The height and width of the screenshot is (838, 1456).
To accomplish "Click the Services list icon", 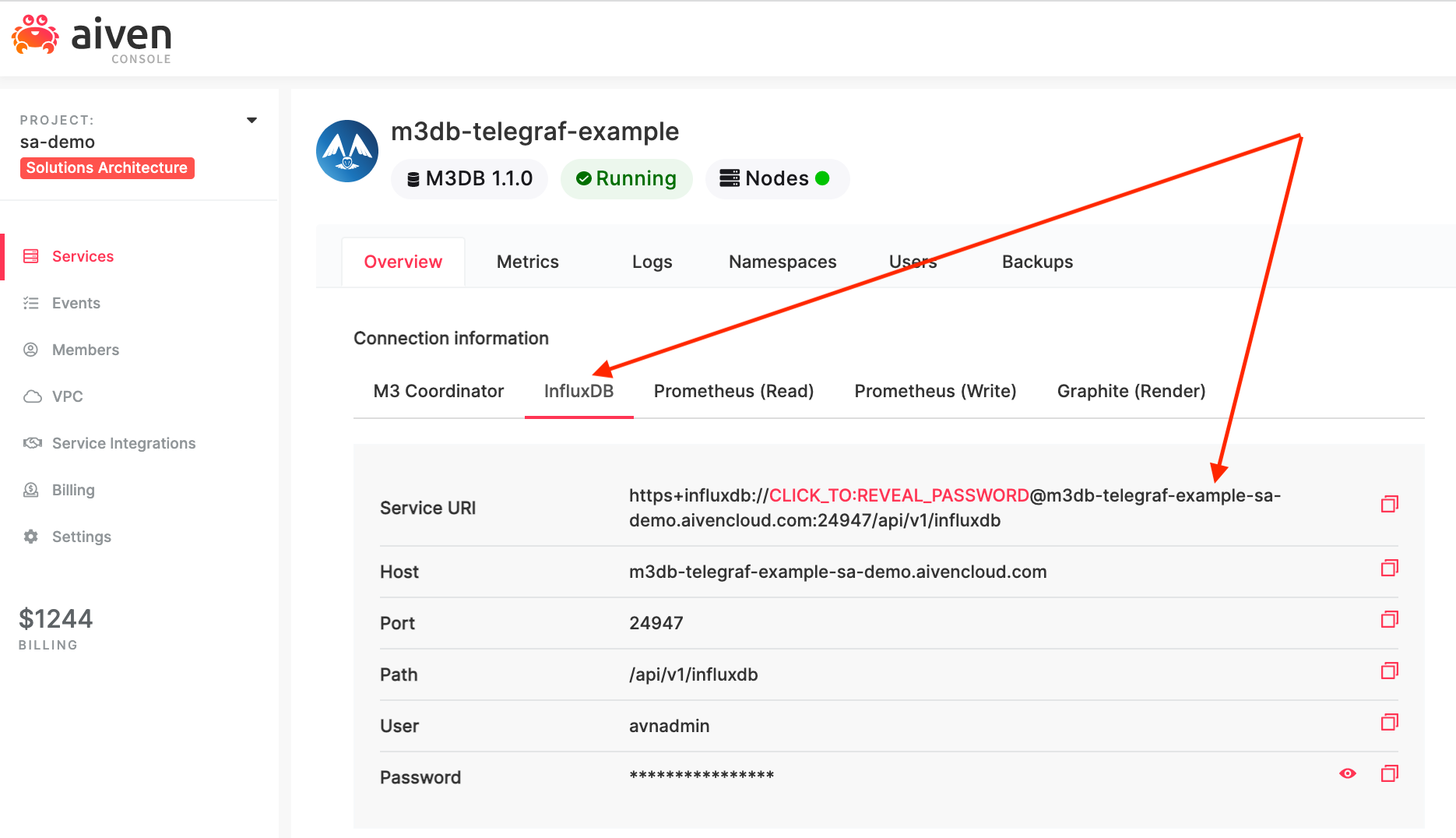I will click(x=31, y=256).
